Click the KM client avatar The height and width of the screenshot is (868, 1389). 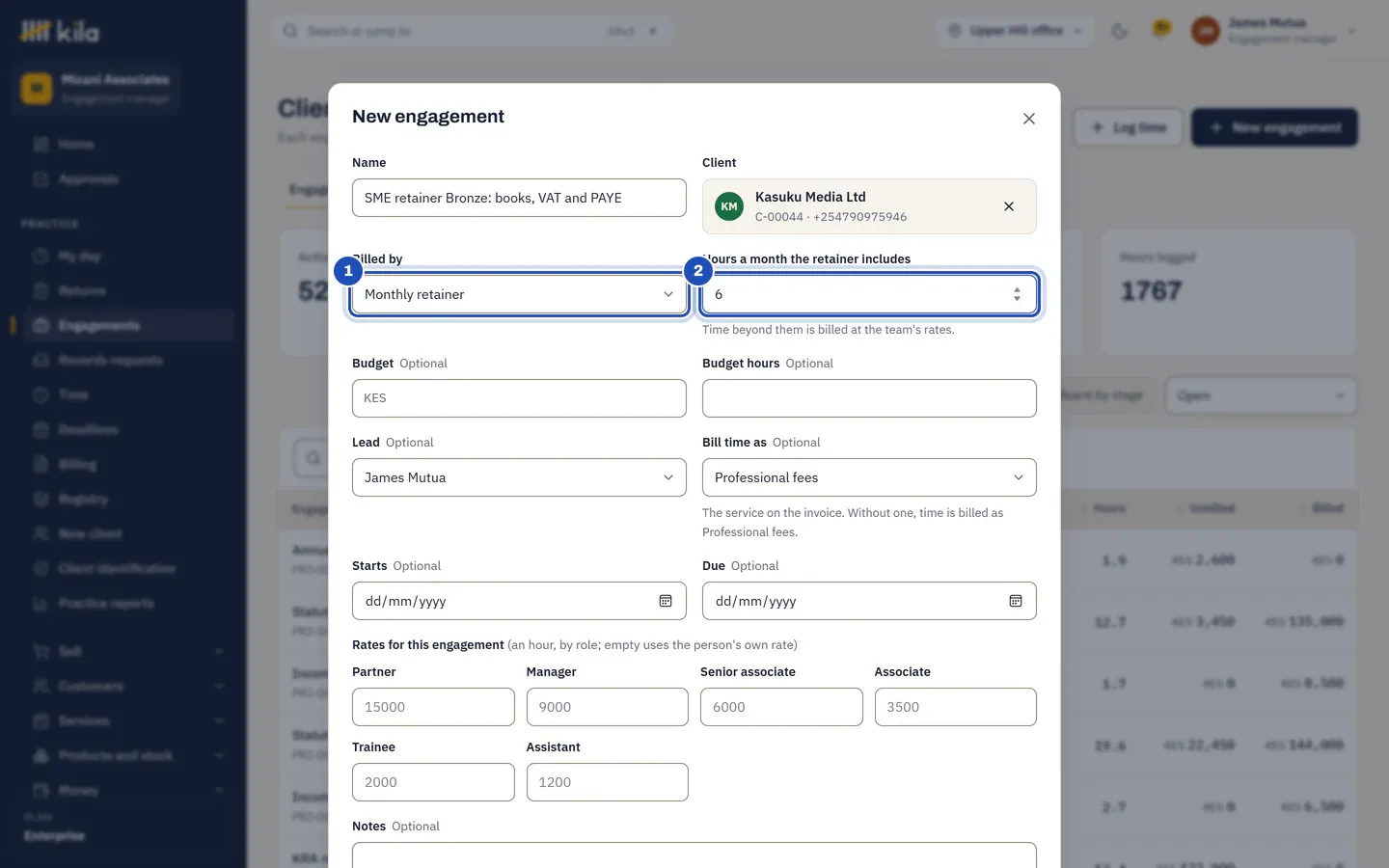[x=729, y=206]
